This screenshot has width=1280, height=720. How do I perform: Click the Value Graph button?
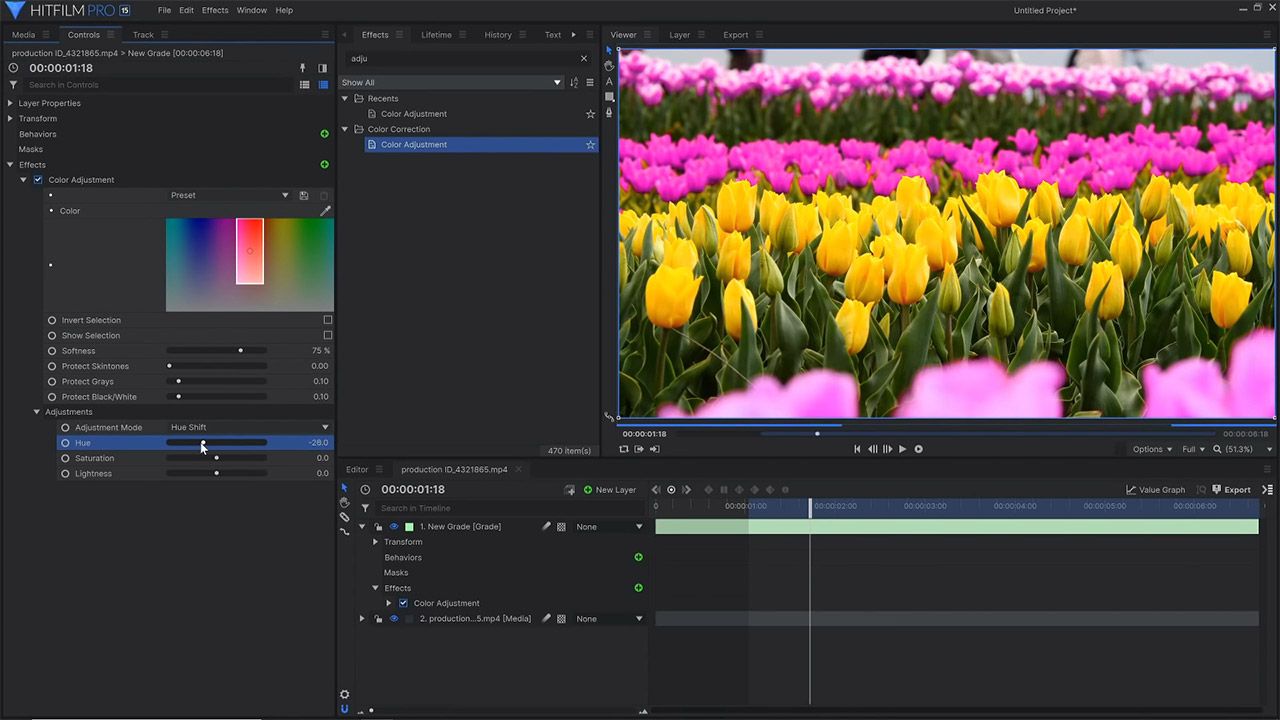coord(1155,490)
